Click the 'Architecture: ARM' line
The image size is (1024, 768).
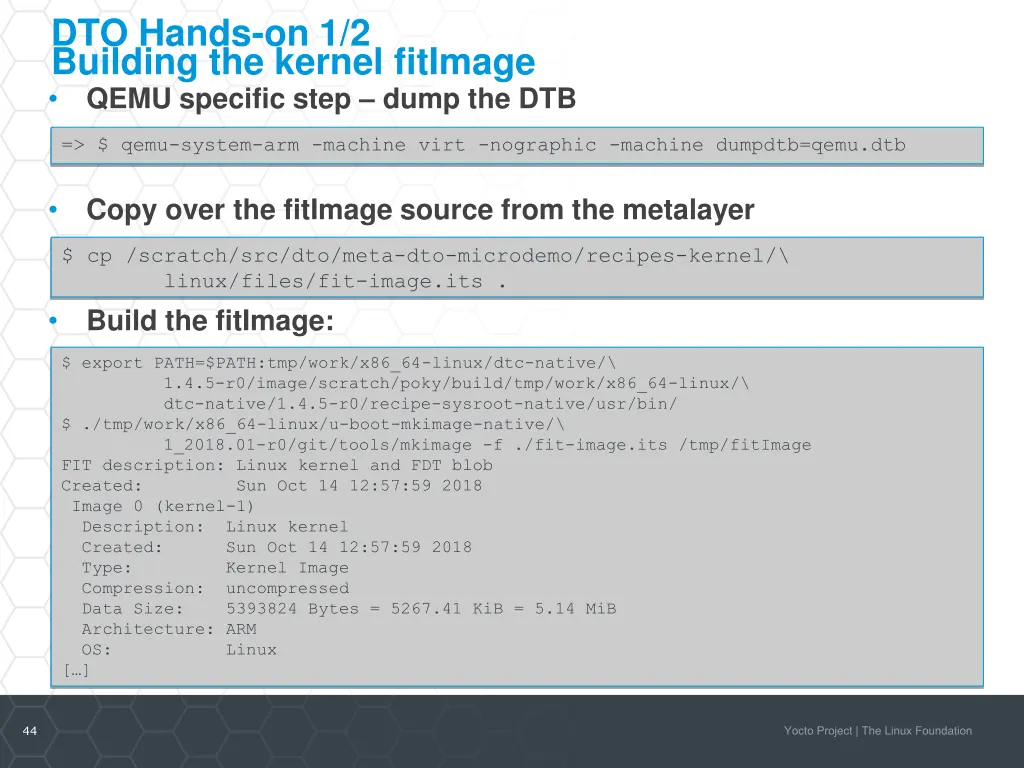169,630
